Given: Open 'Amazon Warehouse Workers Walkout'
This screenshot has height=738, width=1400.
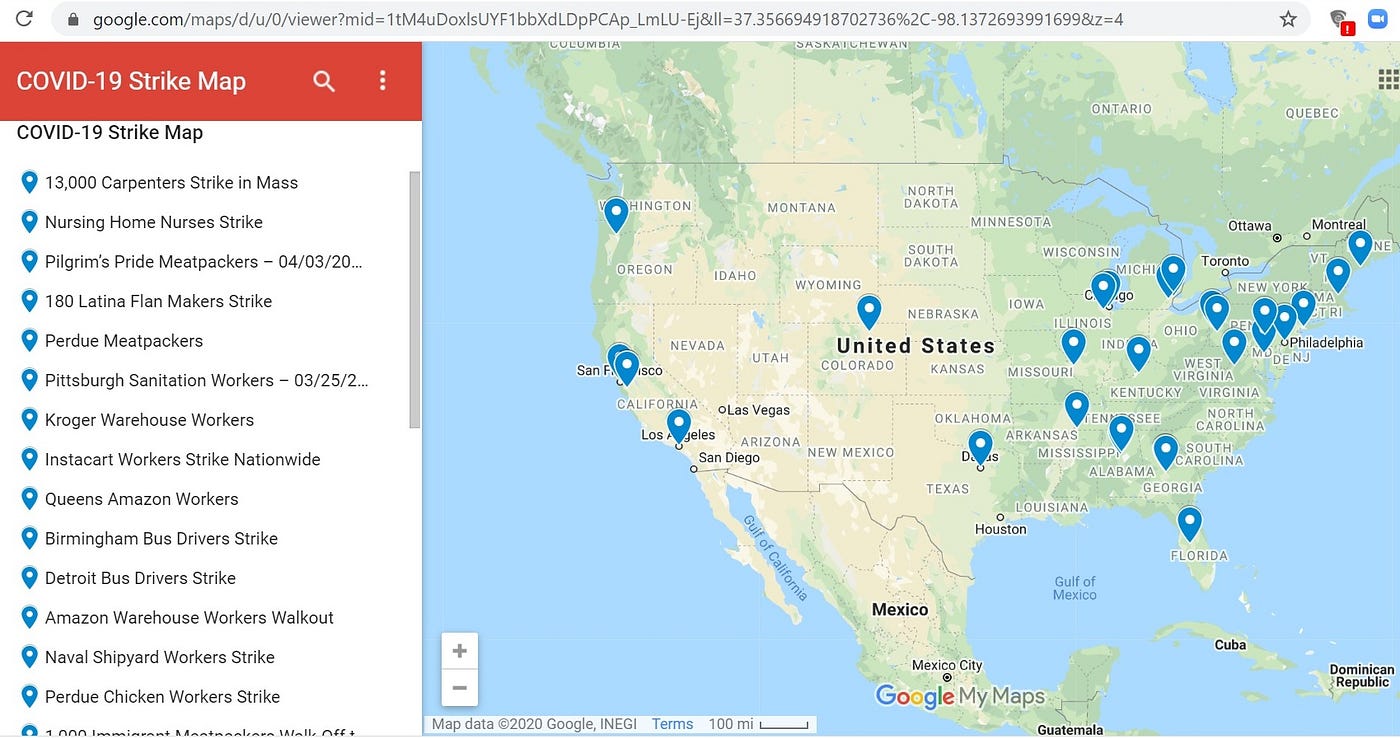Looking at the screenshot, I should tap(189, 617).
